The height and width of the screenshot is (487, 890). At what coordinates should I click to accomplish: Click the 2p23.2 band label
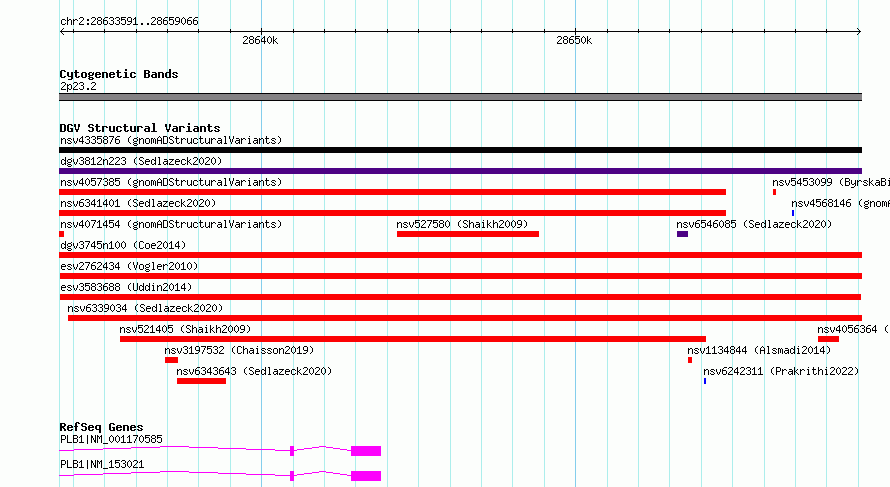tap(78, 86)
